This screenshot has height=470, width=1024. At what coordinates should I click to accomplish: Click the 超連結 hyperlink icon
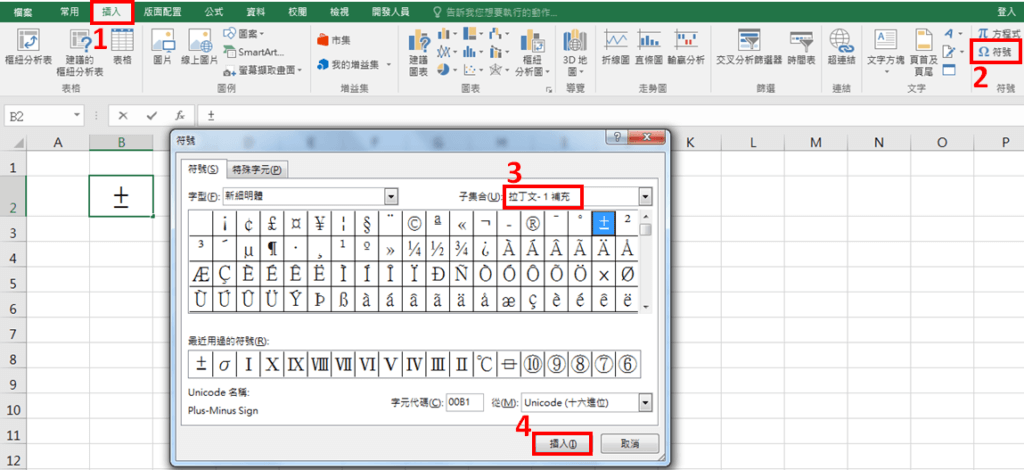click(x=841, y=47)
